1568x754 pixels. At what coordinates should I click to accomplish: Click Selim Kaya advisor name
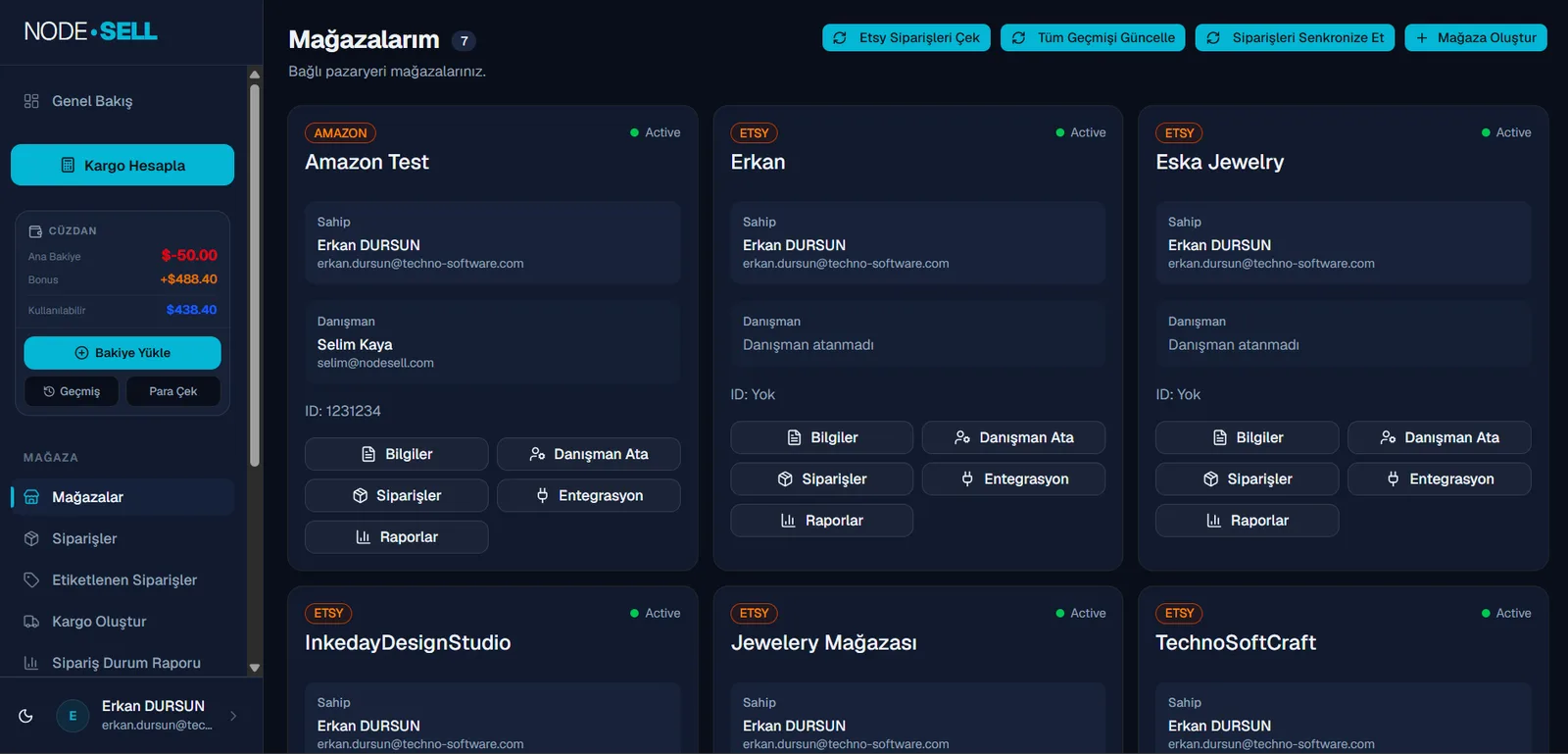[x=355, y=344]
